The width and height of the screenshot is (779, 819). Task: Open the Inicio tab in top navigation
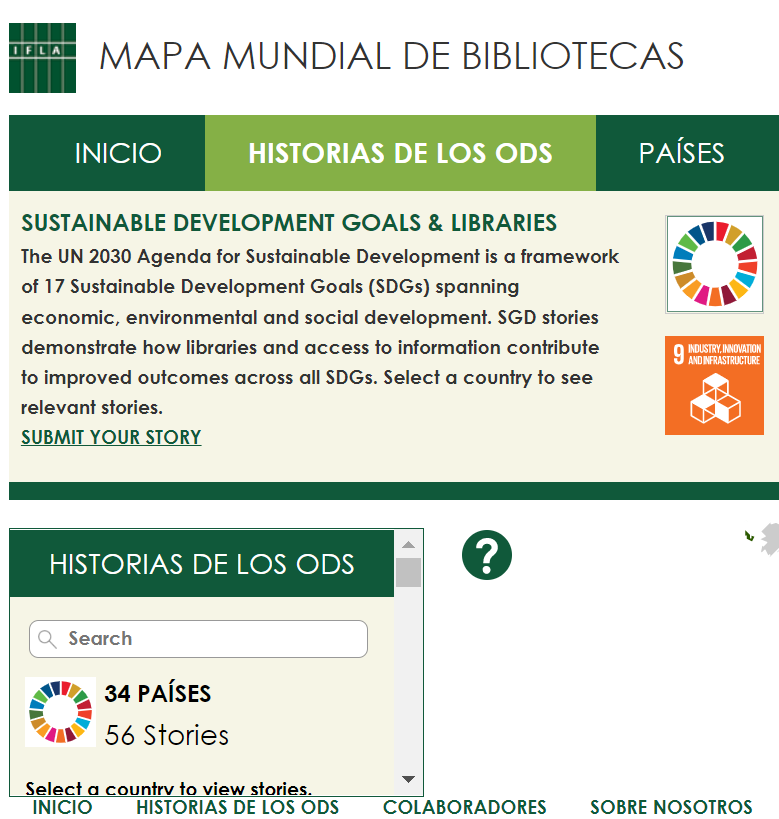[118, 153]
